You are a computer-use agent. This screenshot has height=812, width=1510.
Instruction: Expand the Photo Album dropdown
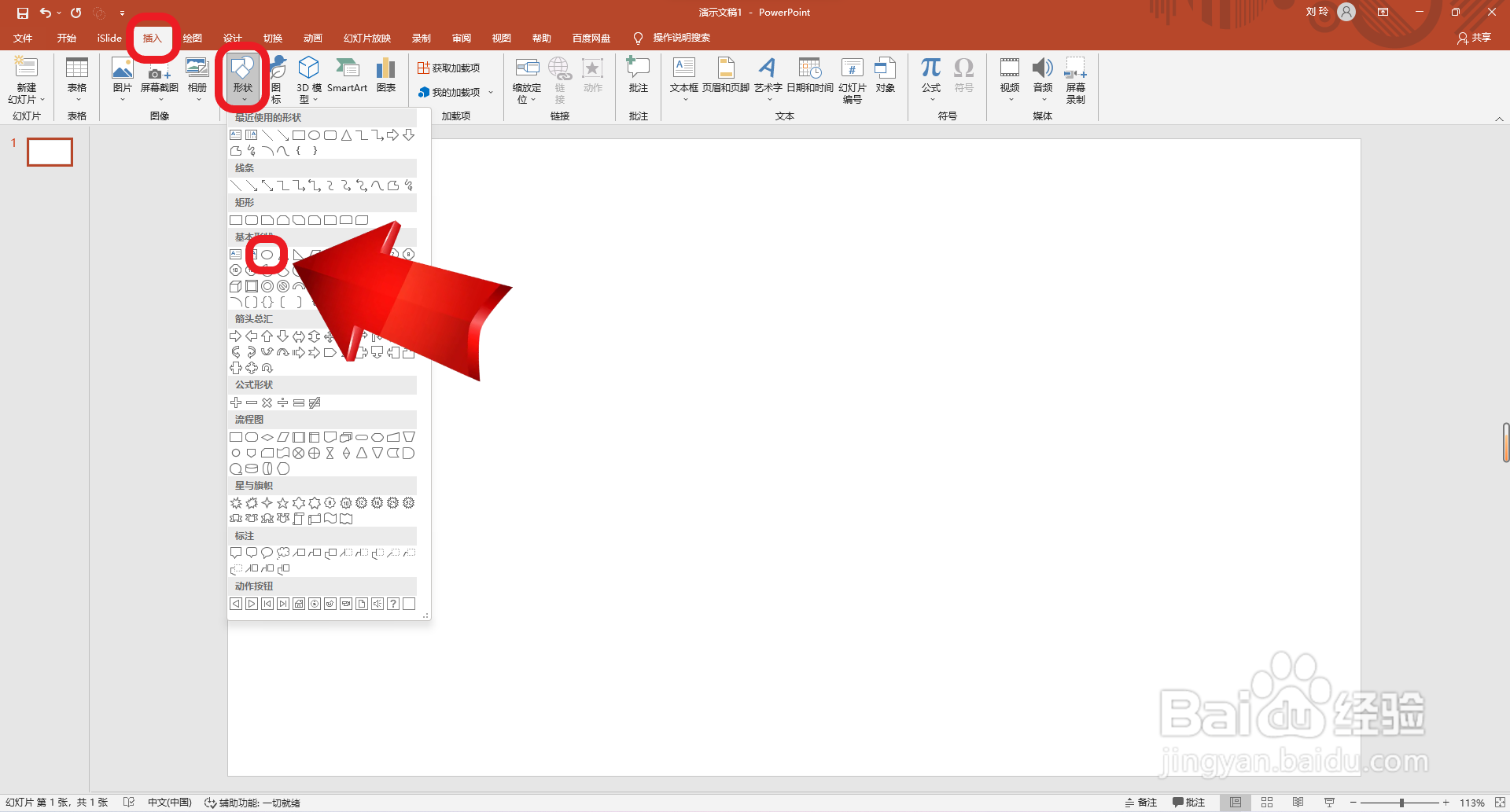tap(197, 100)
